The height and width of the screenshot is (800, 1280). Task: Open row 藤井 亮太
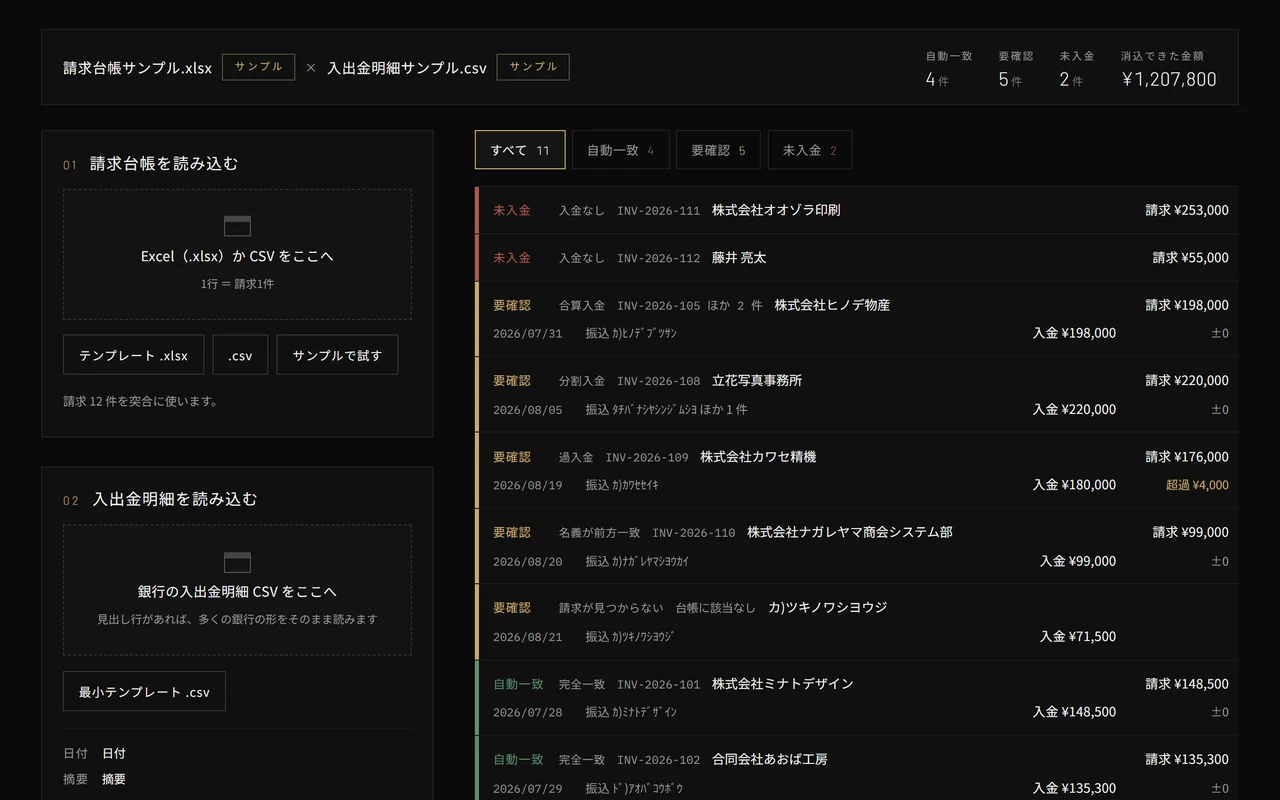pos(856,258)
